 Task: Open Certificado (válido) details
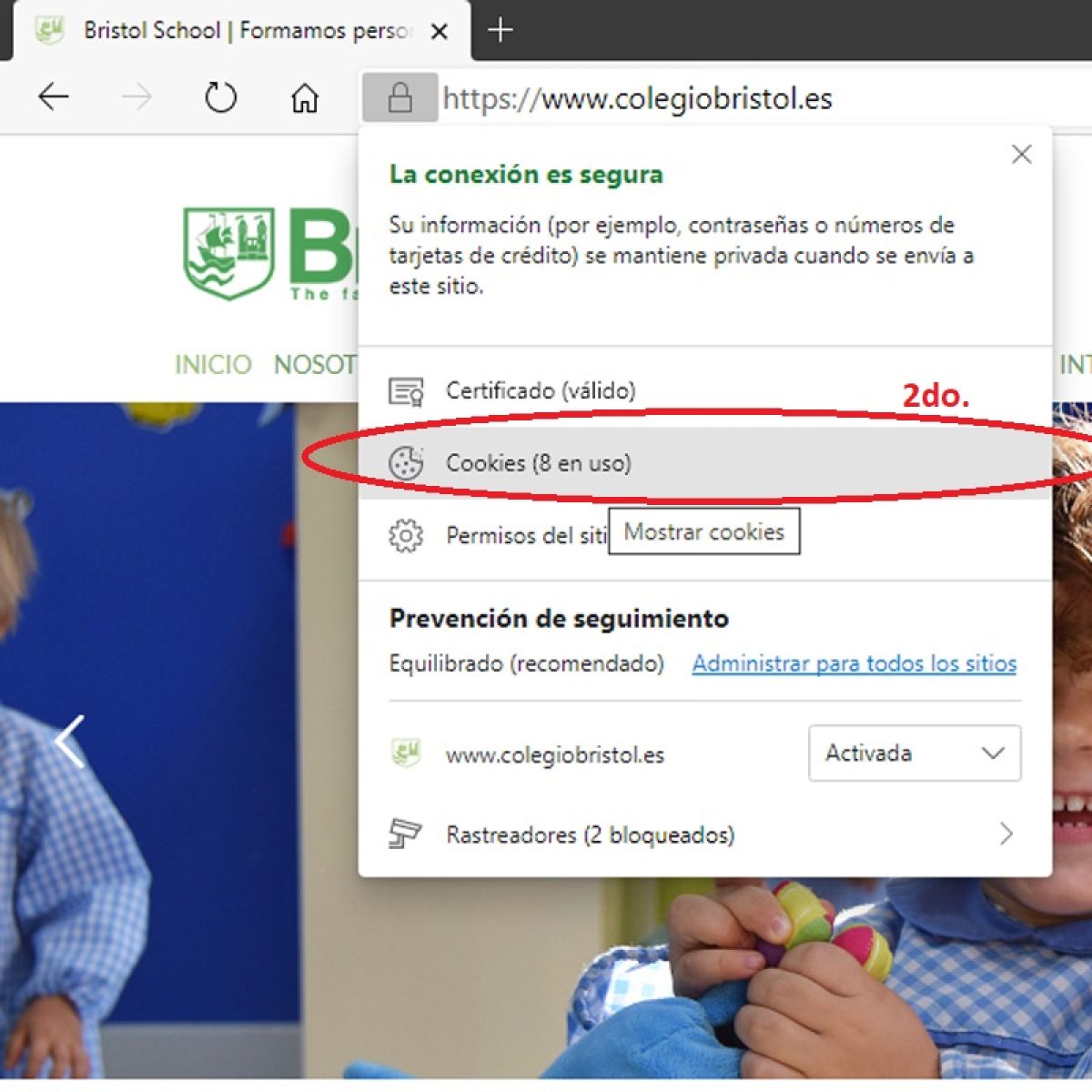click(541, 390)
